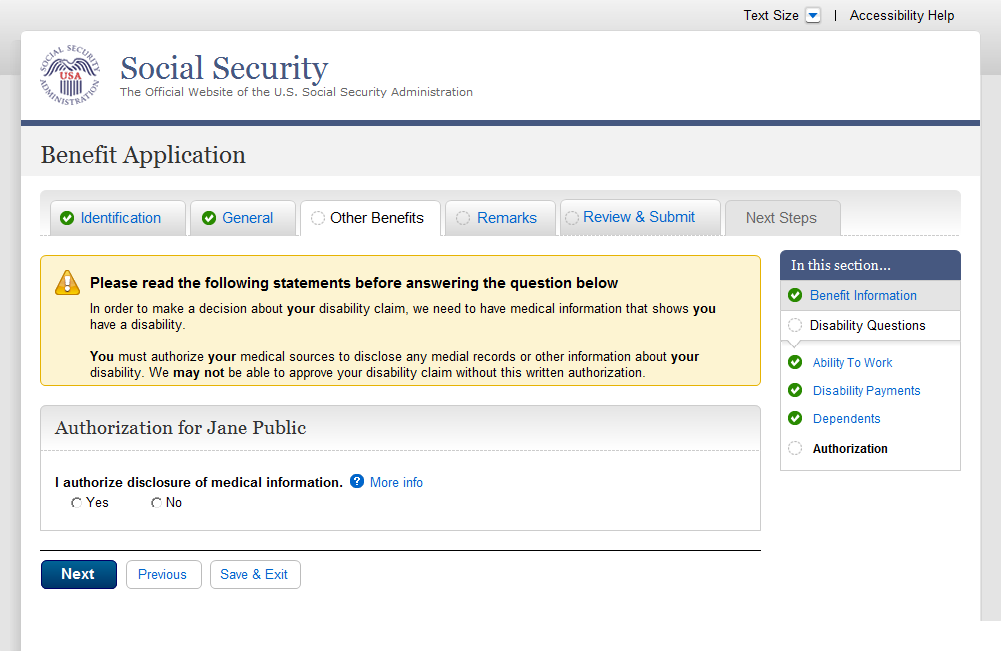Go to the Other Benefits tab
Viewport: 1008px width, 658px height.
coord(376,218)
